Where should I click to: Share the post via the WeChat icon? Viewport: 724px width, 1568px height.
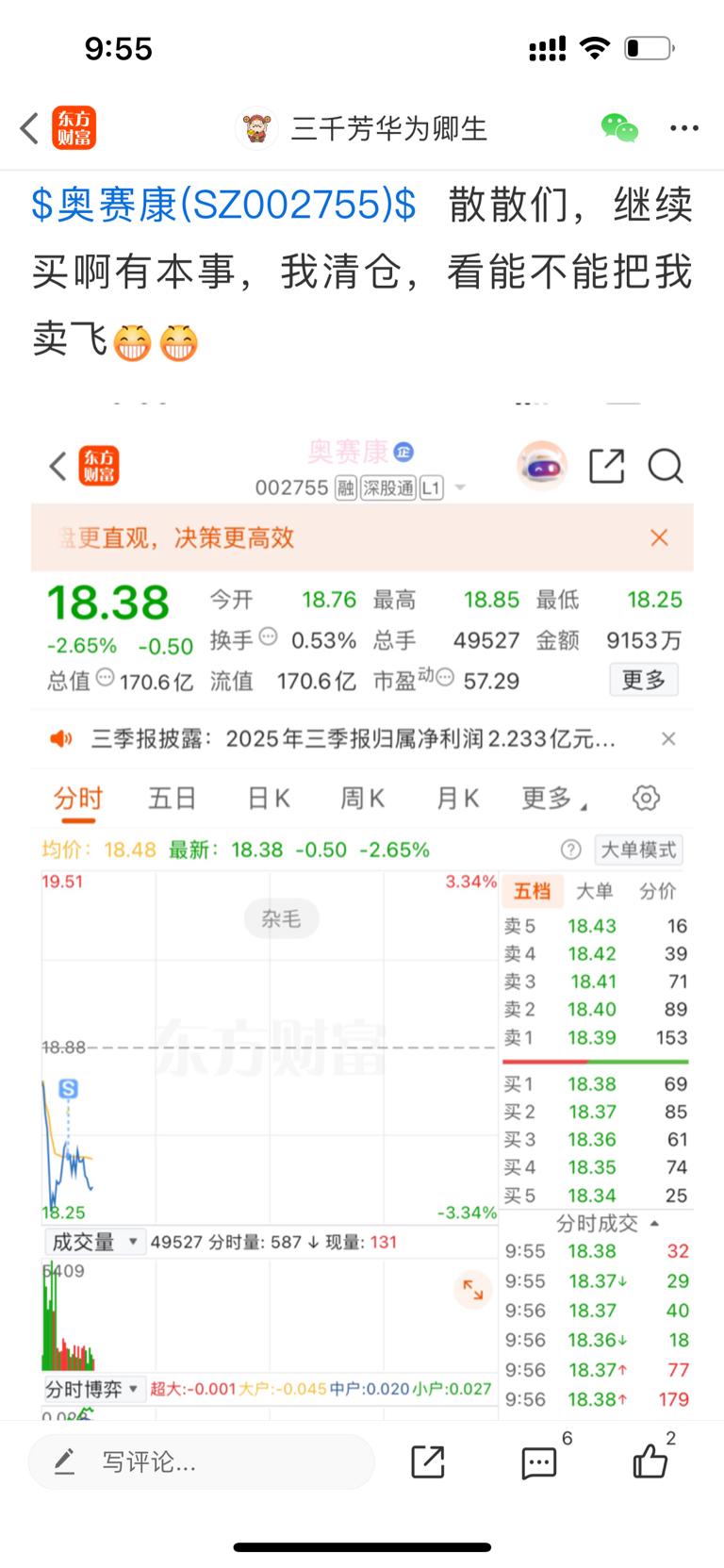(619, 128)
